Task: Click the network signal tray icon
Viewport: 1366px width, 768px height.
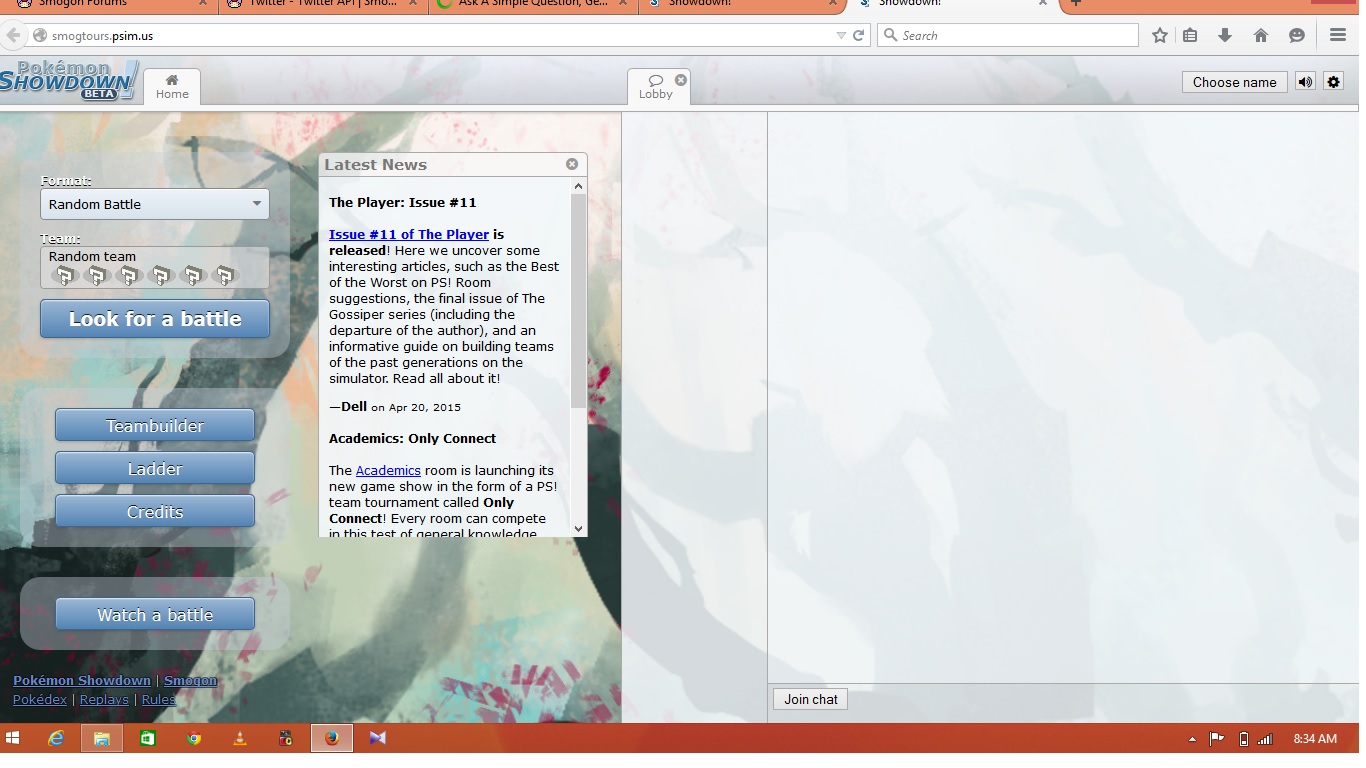Action: (x=1265, y=739)
